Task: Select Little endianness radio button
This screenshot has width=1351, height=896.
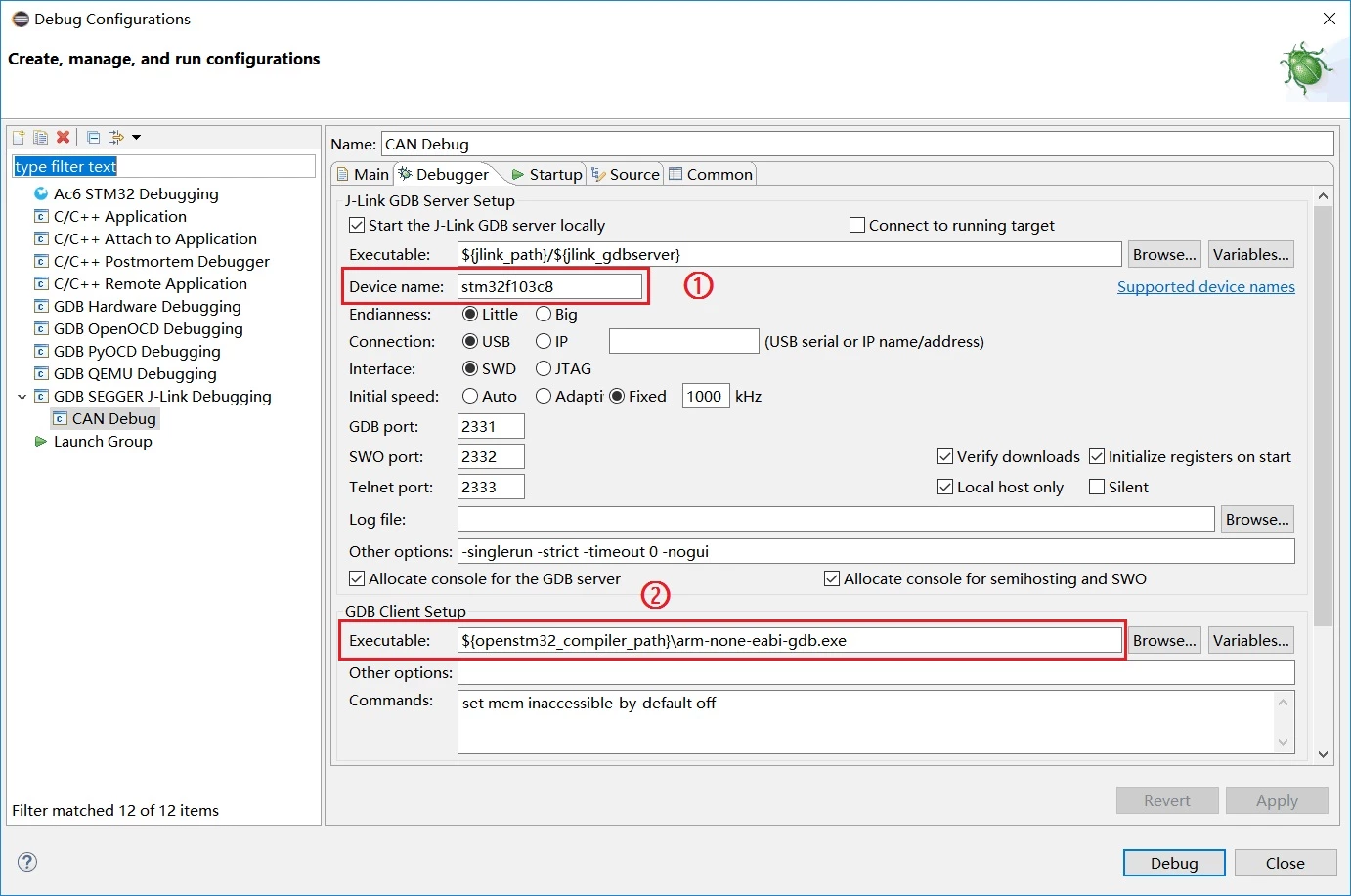Action: point(470,314)
